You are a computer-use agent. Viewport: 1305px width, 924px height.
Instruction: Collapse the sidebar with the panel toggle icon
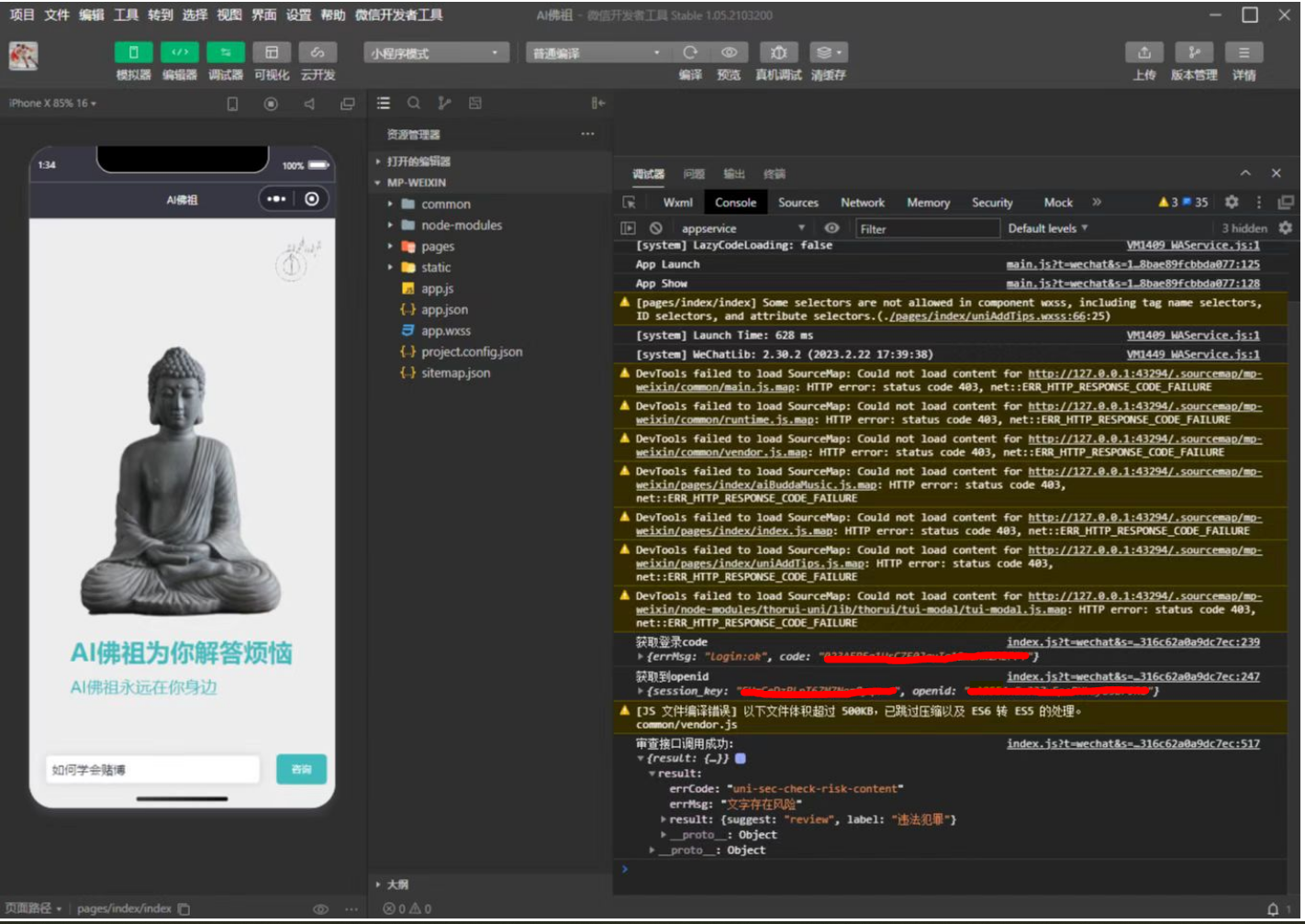[598, 104]
